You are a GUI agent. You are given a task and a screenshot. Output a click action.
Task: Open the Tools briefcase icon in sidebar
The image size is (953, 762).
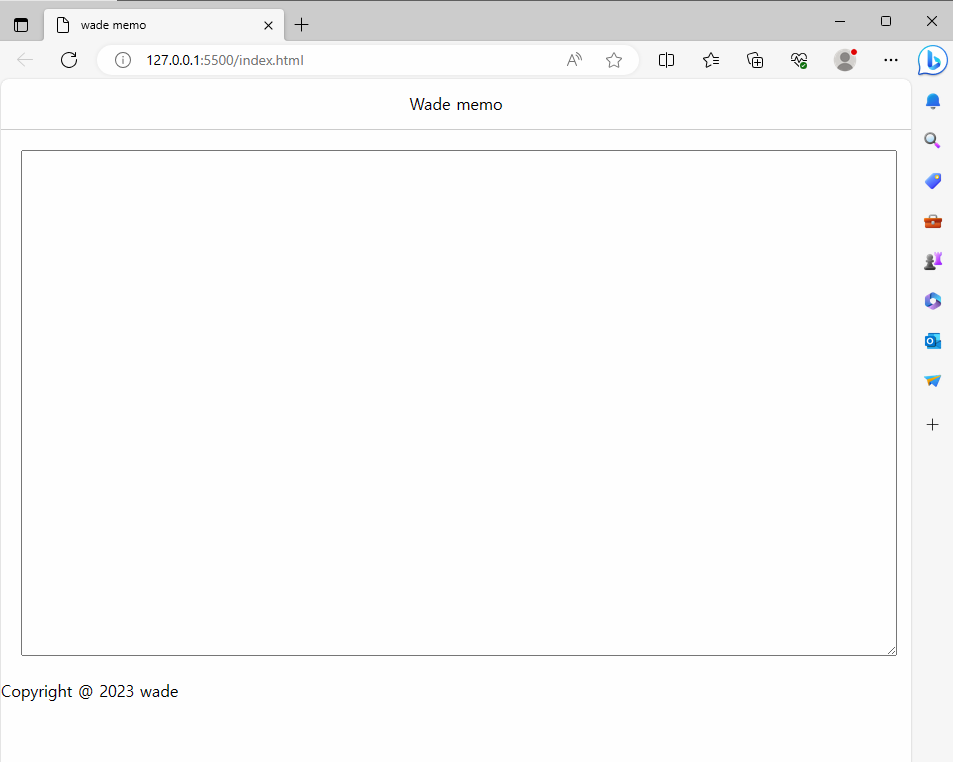(x=933, y=221)
